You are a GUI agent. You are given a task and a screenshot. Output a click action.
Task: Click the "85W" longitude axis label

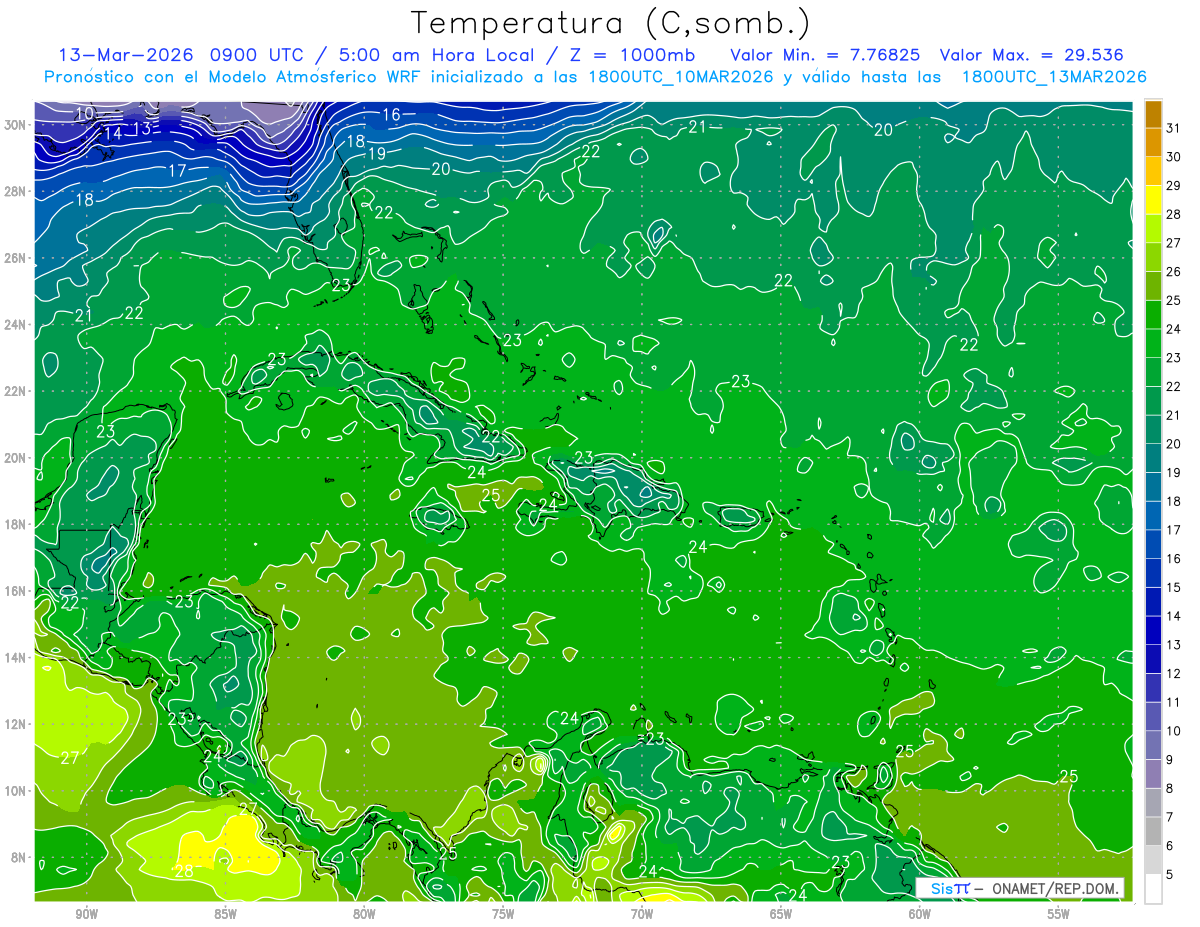(225, 914)
